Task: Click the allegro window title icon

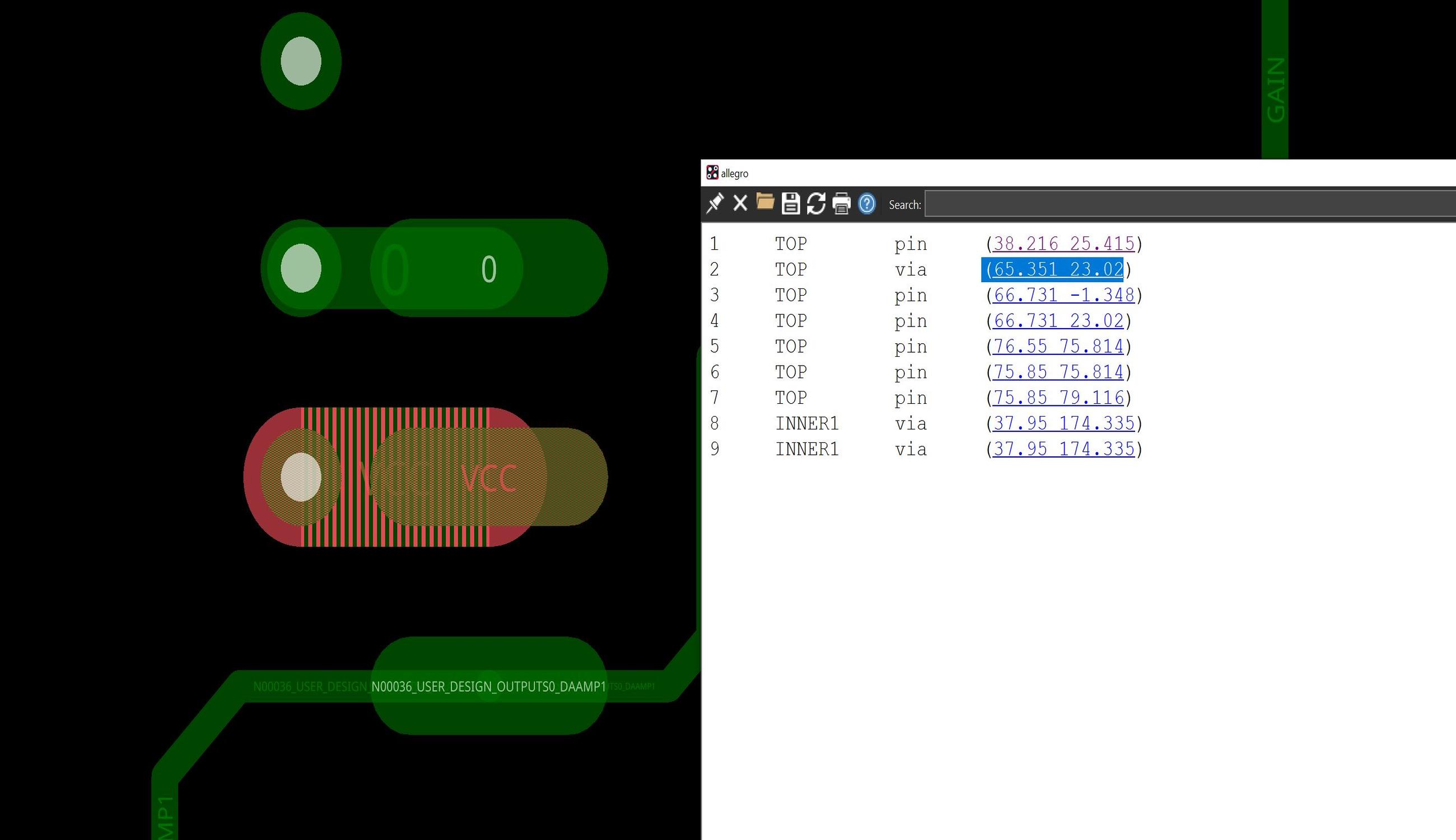Action: click(x=712, y=172)
